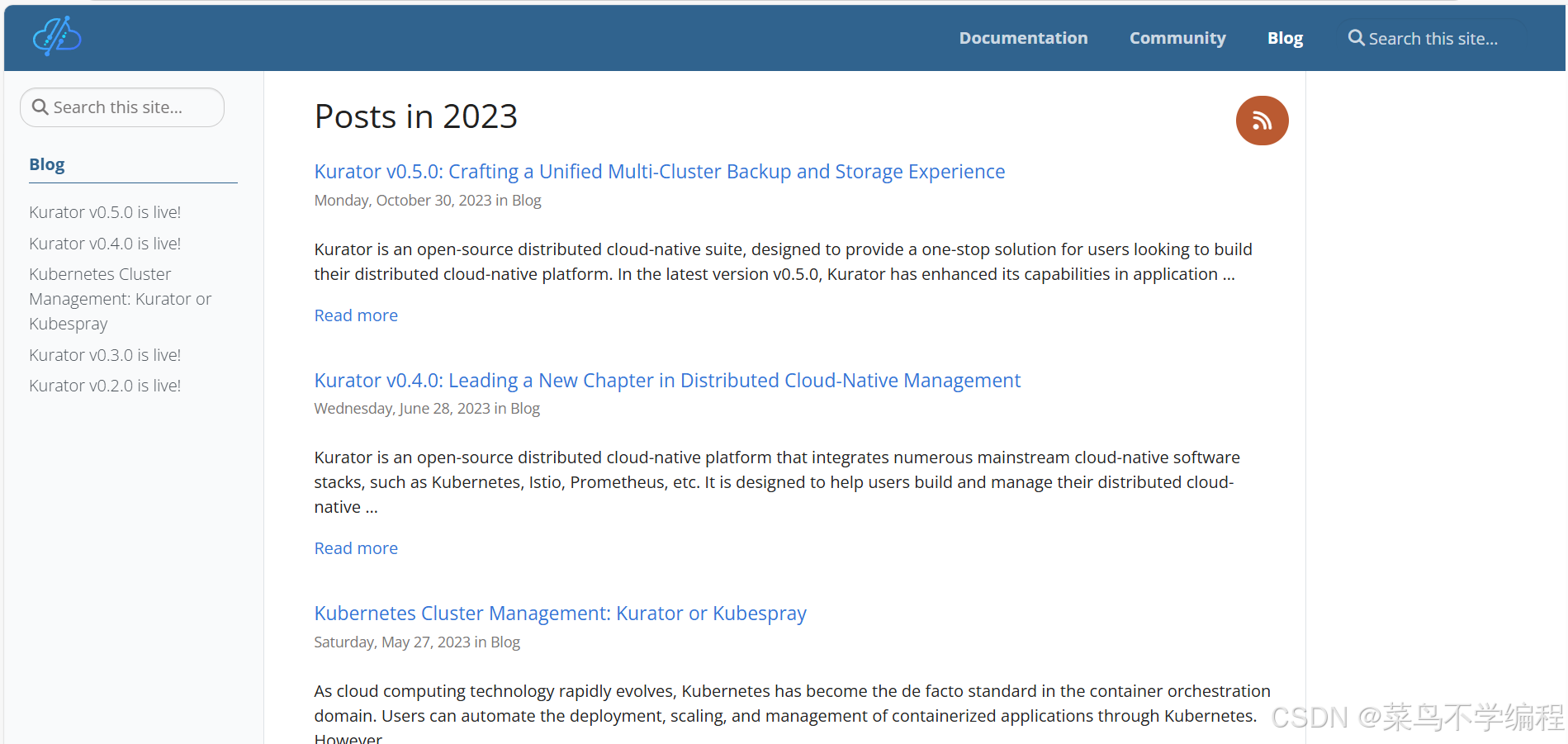The width and height of the screenshot is (1568, 744).
Task: Open the Kurator v0.4.0 post title
Action: [x=667, y=381]
